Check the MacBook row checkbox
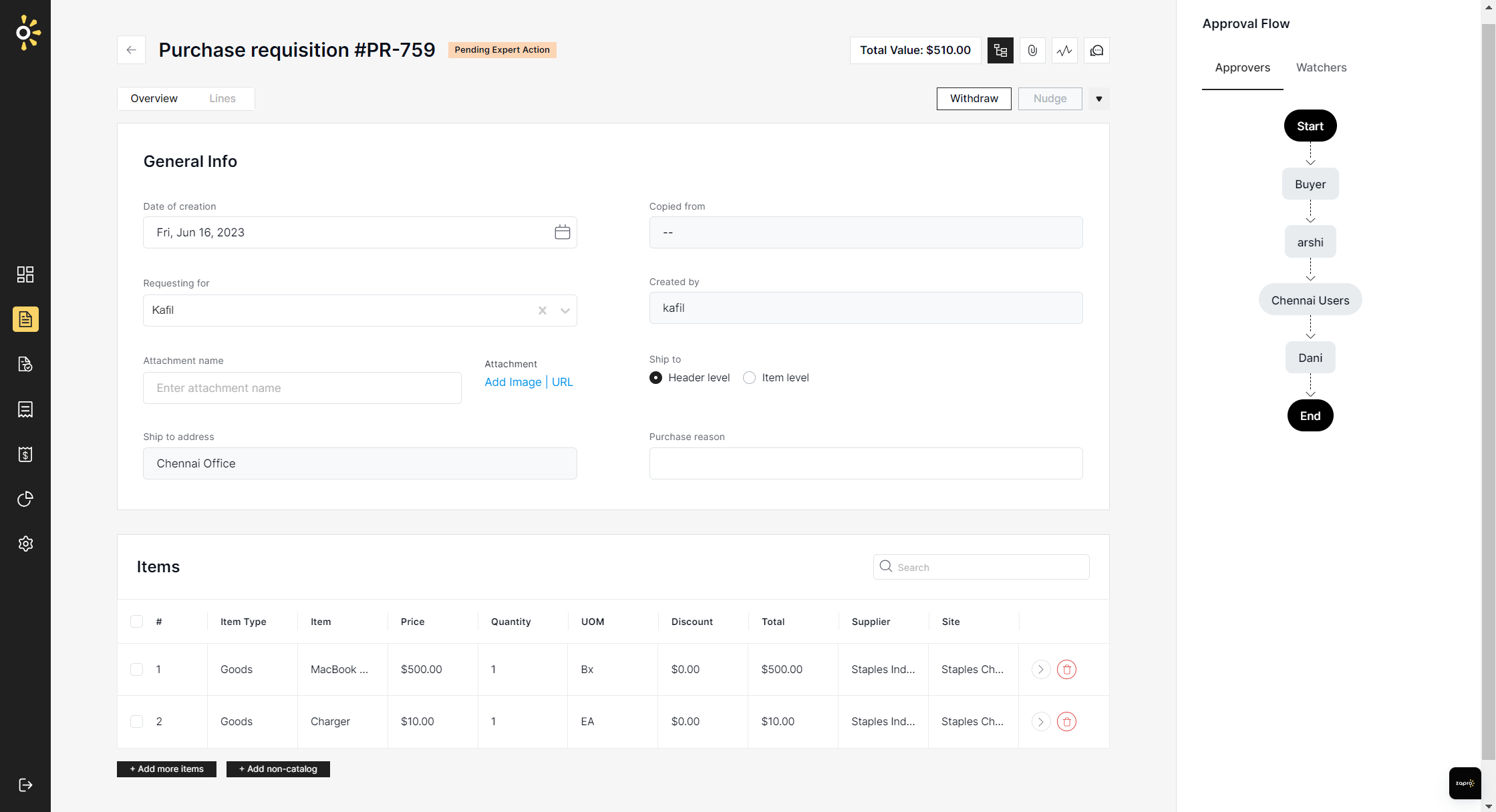The height and width of the screenshot is (812, 1496). [136, 669]
